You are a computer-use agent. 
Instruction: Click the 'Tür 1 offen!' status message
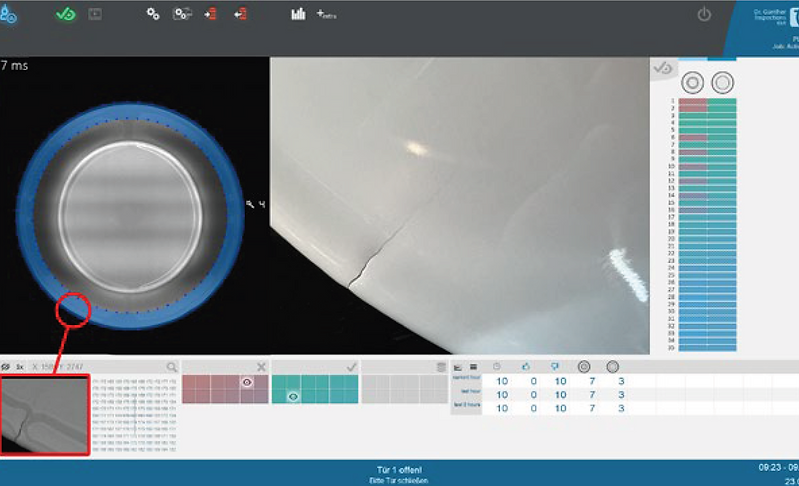point(399,470)
